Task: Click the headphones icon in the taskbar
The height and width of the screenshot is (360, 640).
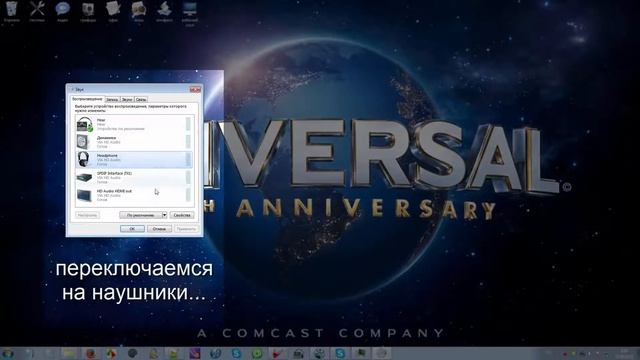Action: point(298,353)
